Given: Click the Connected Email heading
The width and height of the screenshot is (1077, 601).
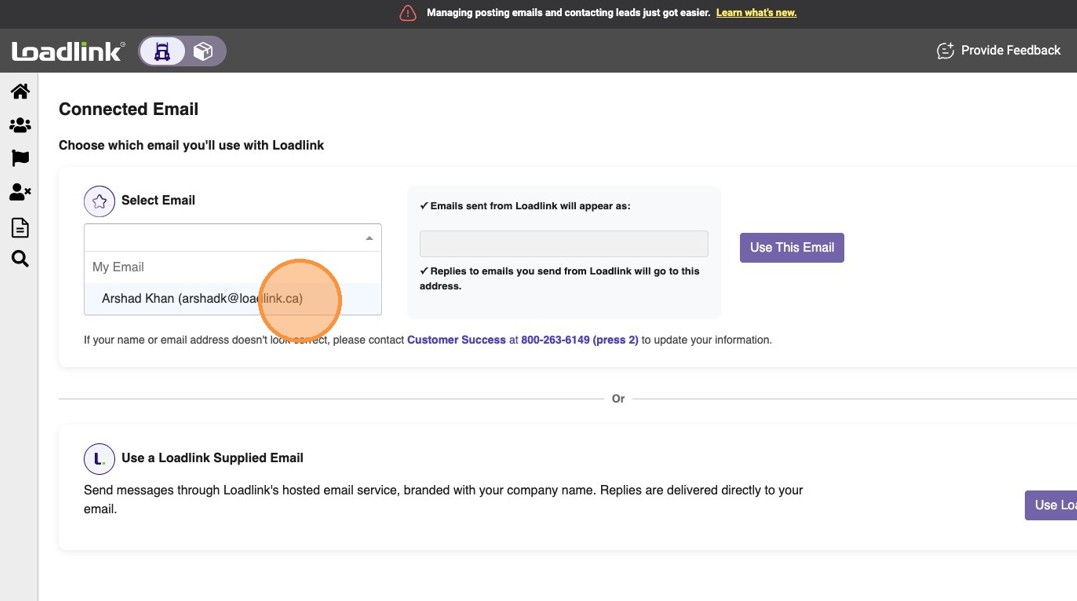Looking at the screenshot, I should click(x=128, y=109).
